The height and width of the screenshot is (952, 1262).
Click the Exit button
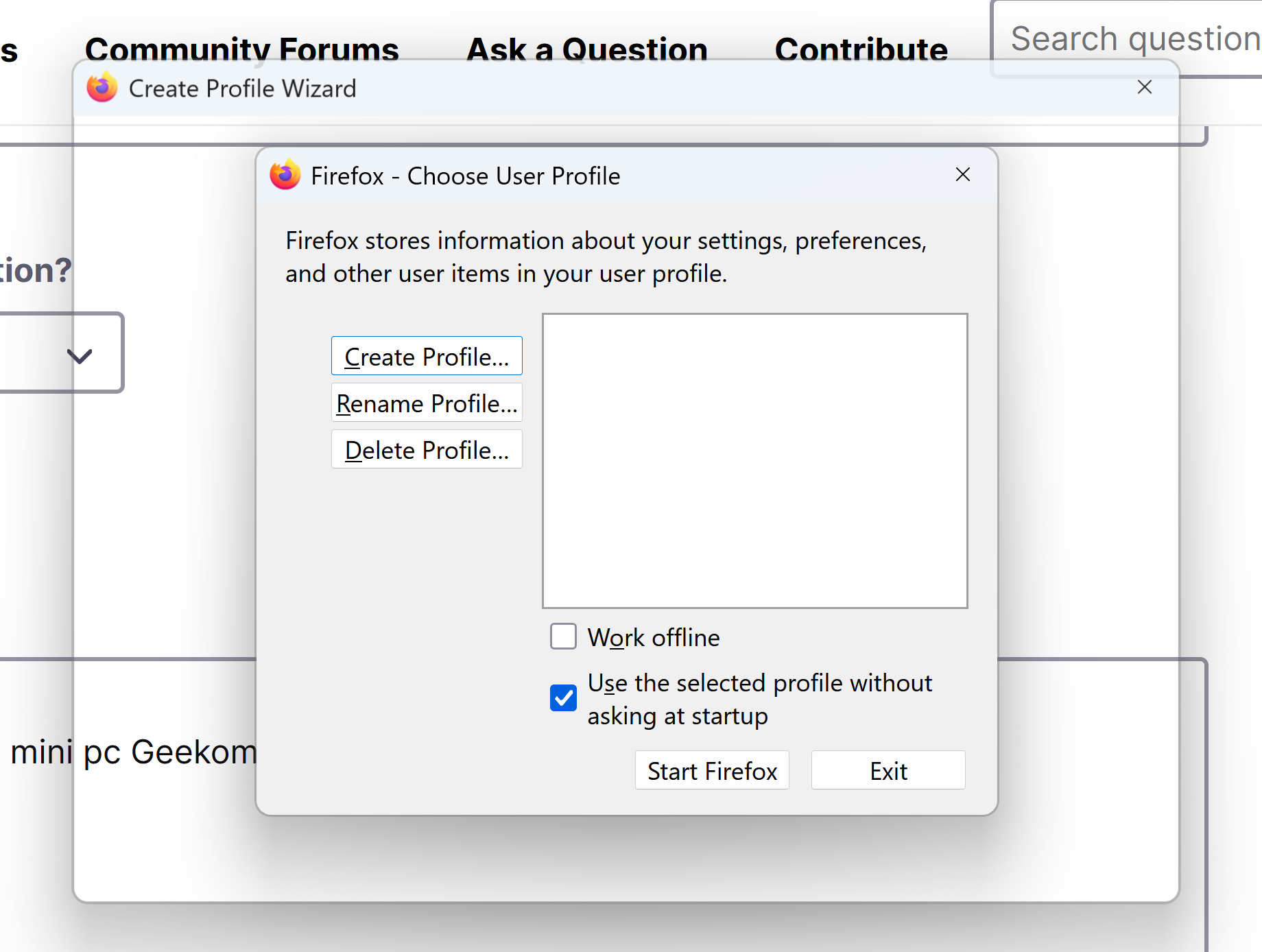pyautogui.click(x=888, y=770)
